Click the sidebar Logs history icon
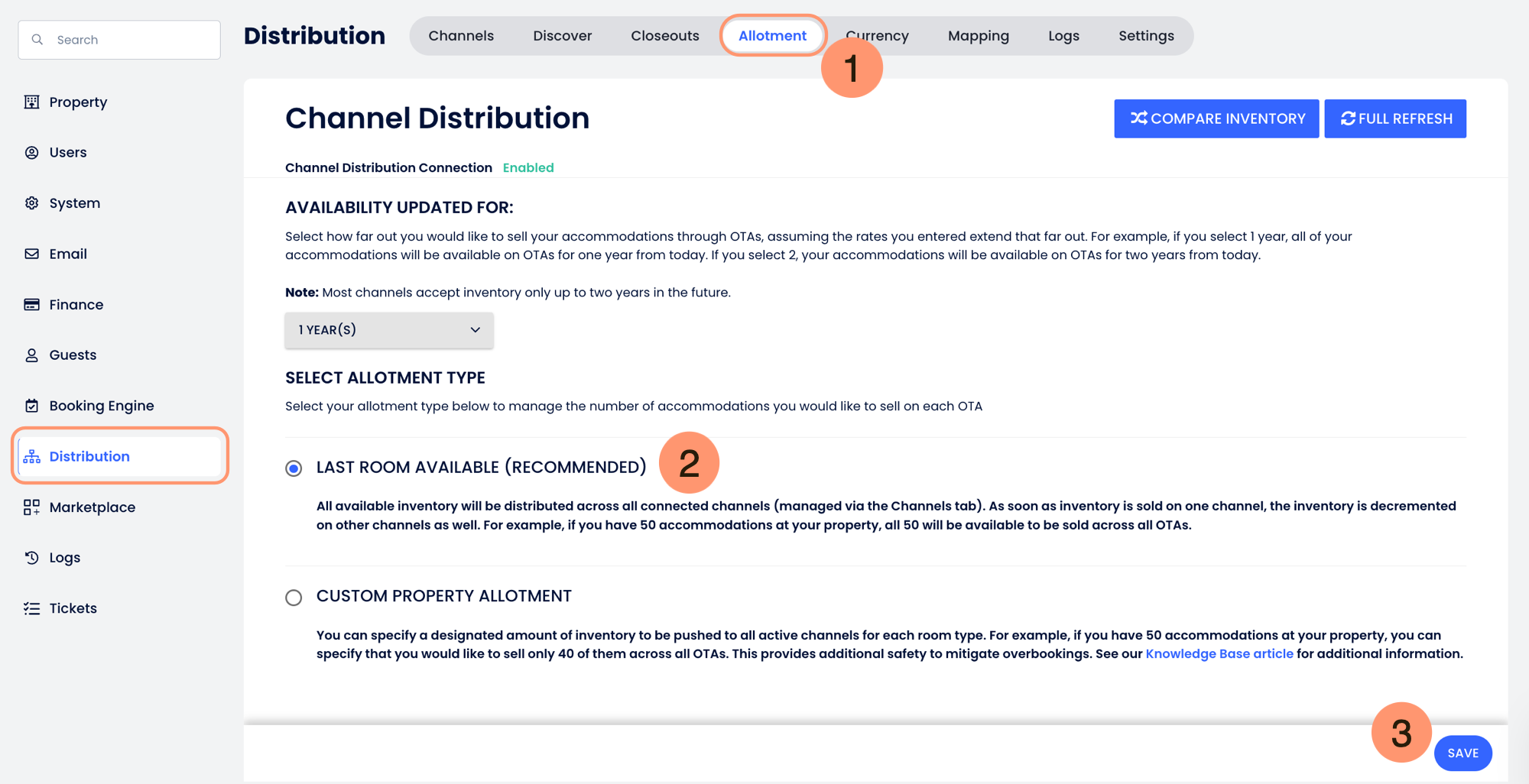Screen dimensions: 1529x784 click(31, 558)
